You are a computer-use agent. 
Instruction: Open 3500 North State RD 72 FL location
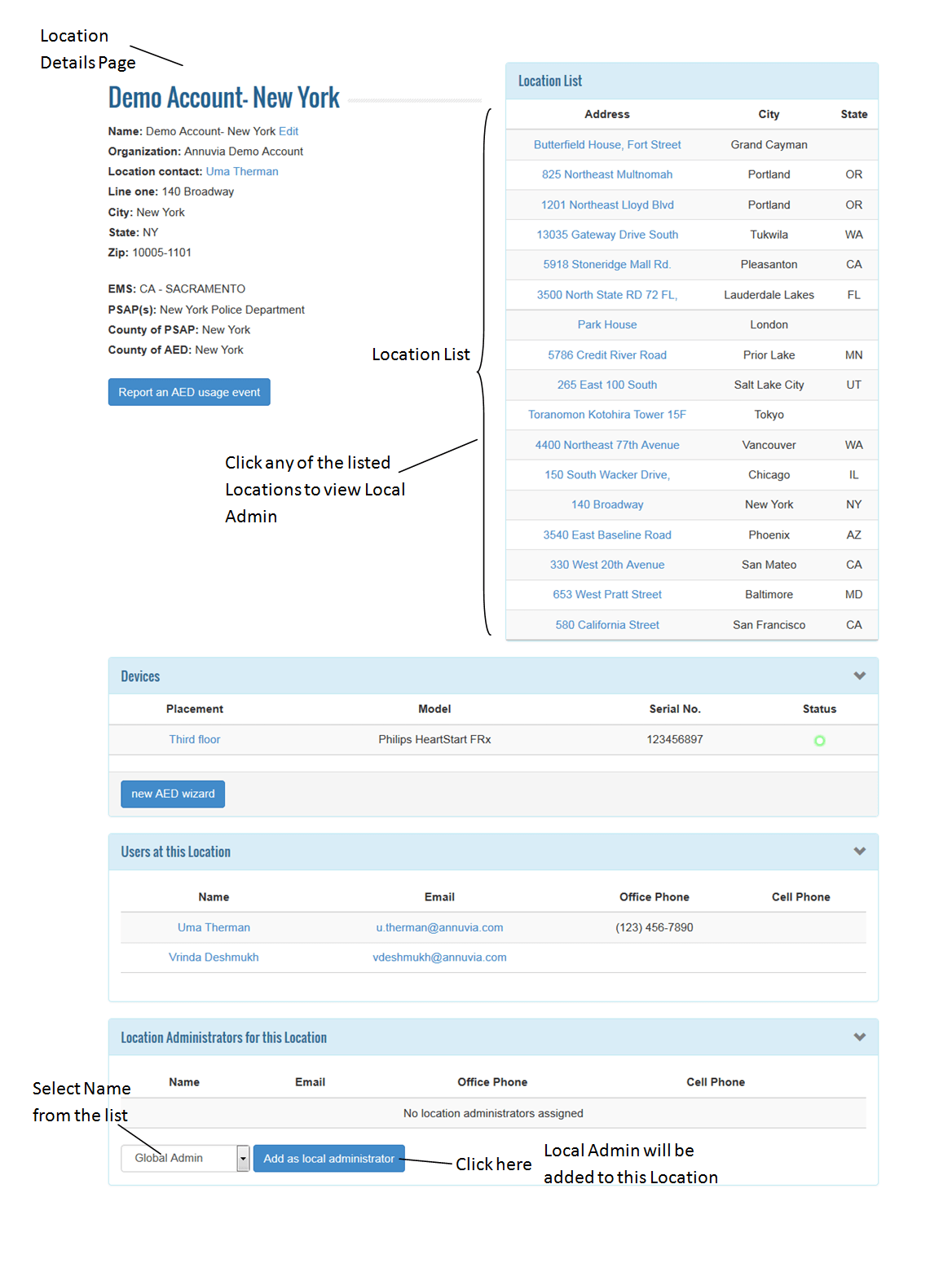point(607,294)
